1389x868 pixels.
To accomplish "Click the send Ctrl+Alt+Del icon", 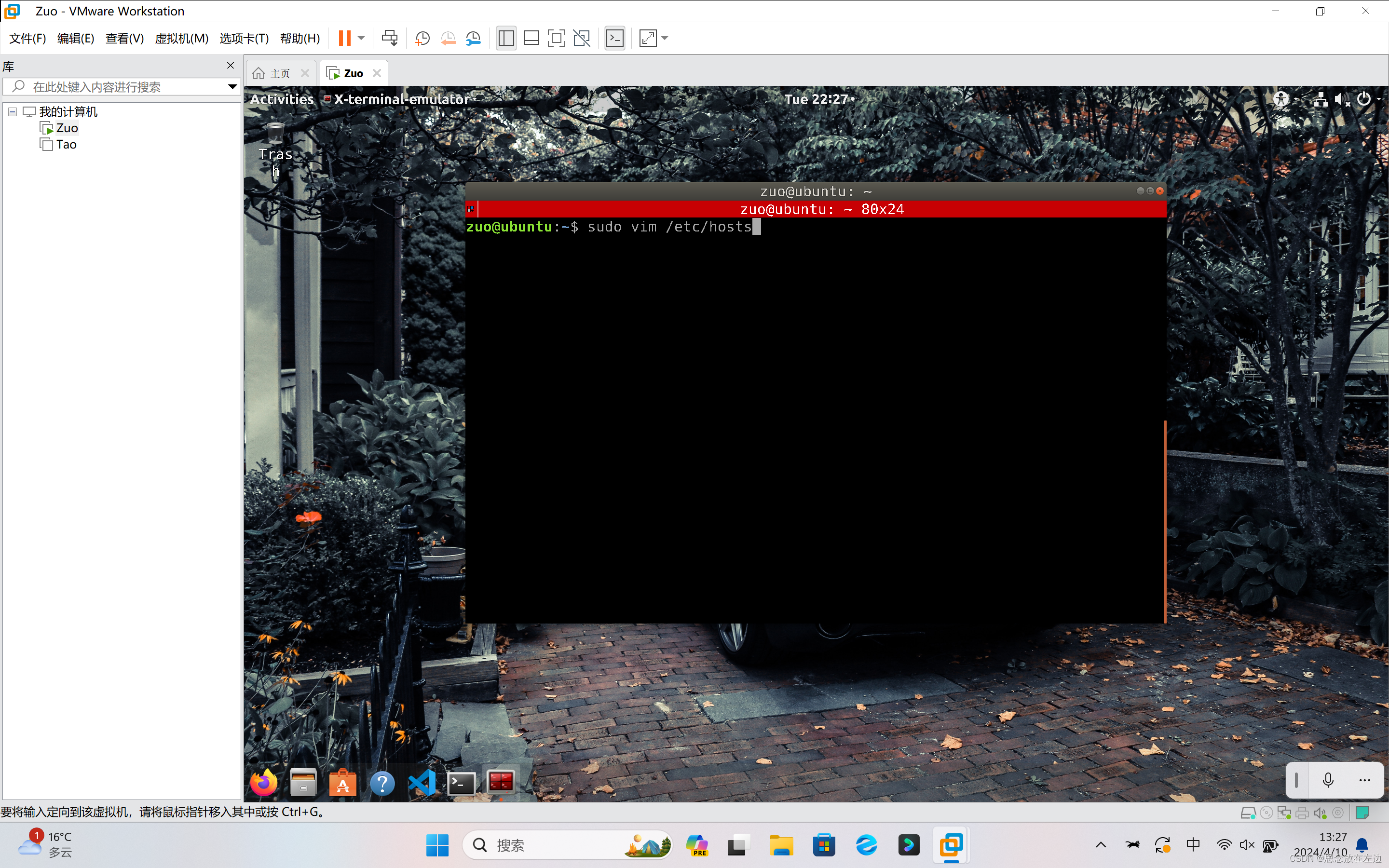I will [x=390, y=39].
